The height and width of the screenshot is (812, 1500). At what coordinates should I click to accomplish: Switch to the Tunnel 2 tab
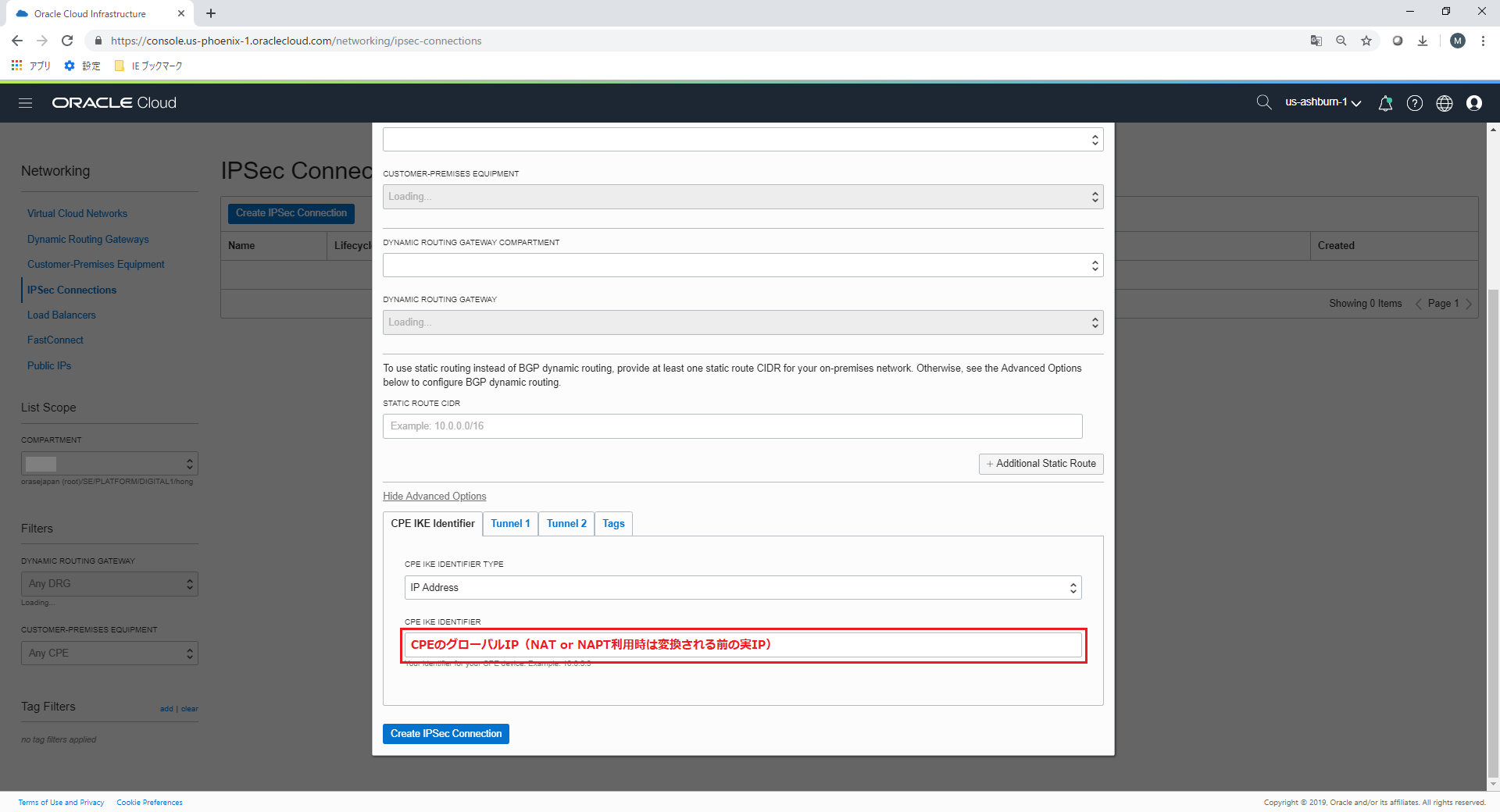coord(566,524)
